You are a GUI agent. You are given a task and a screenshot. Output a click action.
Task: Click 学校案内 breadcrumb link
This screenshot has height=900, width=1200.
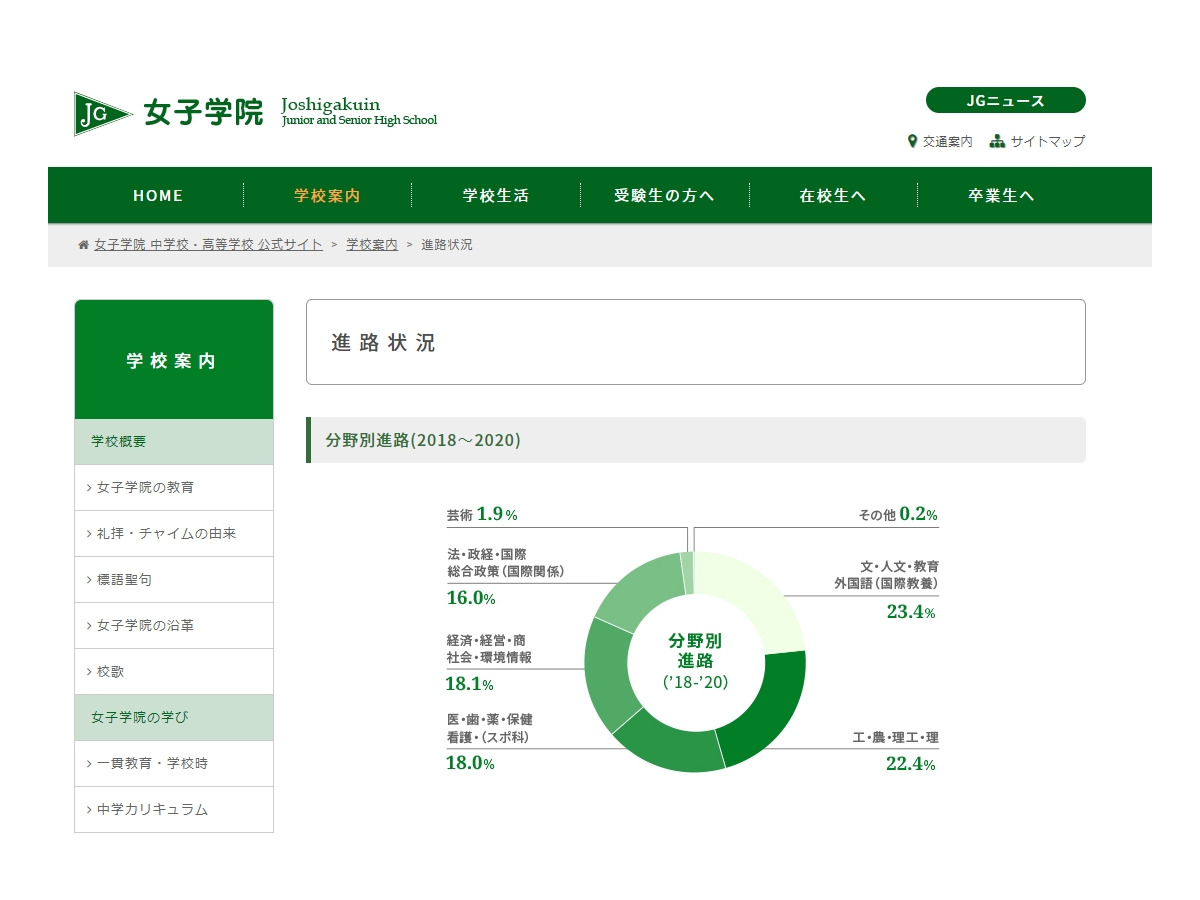[372, 245]
